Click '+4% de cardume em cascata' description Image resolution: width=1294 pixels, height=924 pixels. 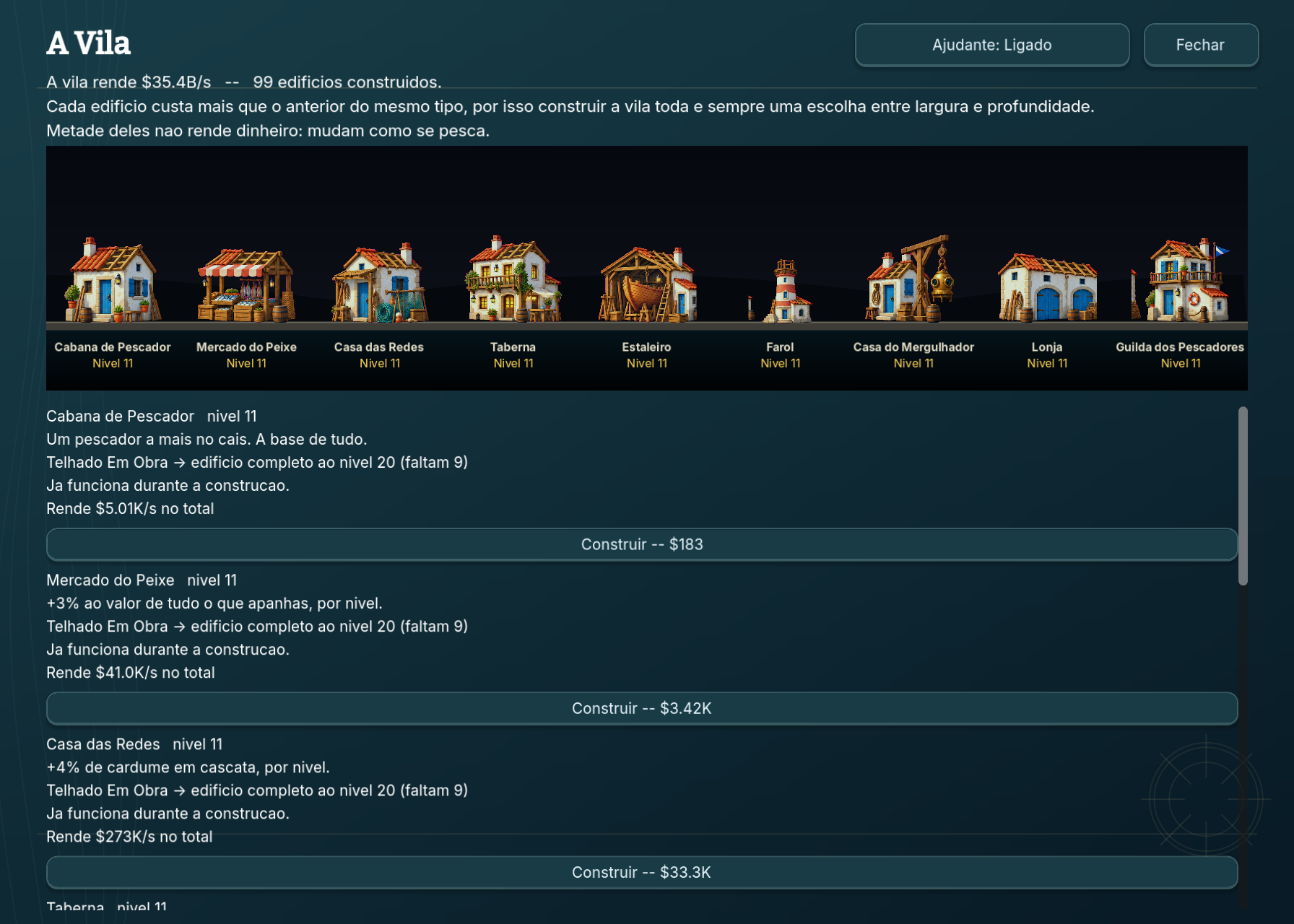pos(188,767)
